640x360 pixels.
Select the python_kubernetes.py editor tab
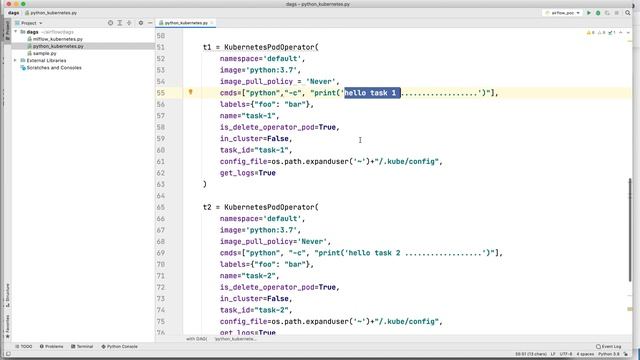coord(186,23)
